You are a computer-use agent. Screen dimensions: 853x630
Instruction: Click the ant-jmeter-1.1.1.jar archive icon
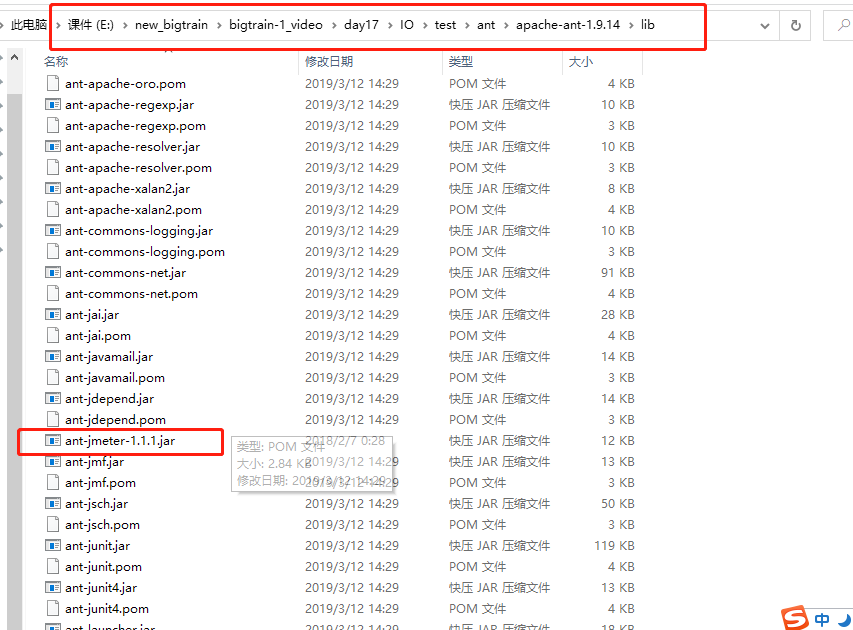(x=53, y=441)
